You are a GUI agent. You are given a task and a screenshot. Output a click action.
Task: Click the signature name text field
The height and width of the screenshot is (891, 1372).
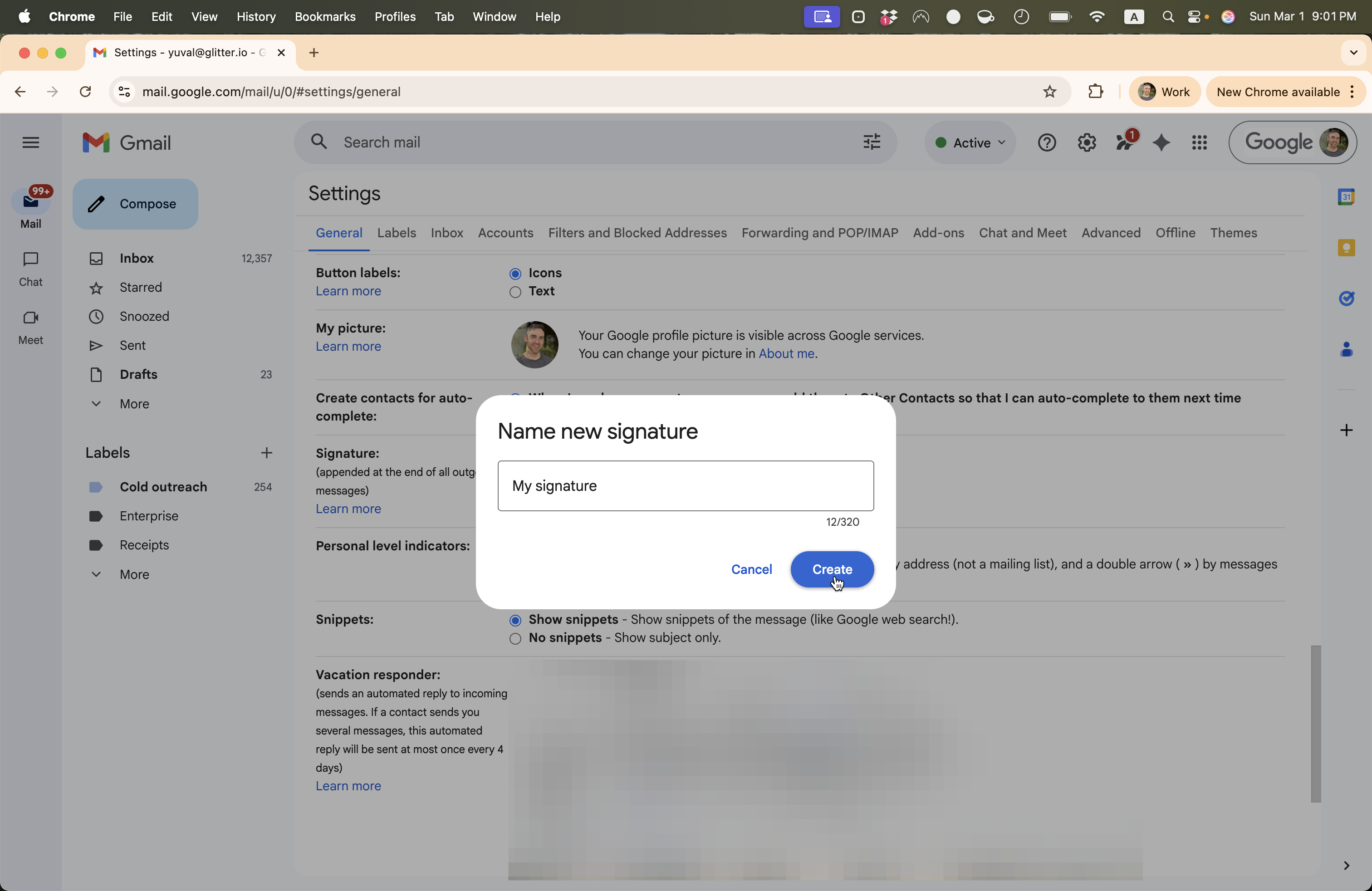click(x=685, y=485)
